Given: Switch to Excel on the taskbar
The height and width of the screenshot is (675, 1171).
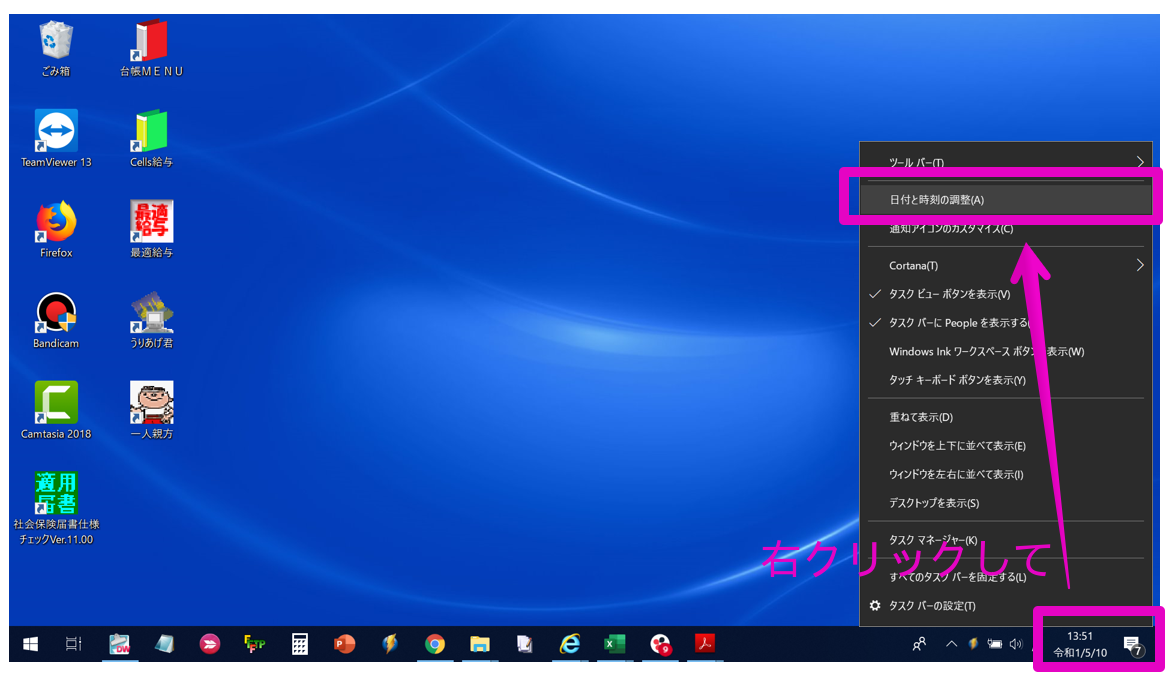Looking at the screenshot, I should pos(615,644).
